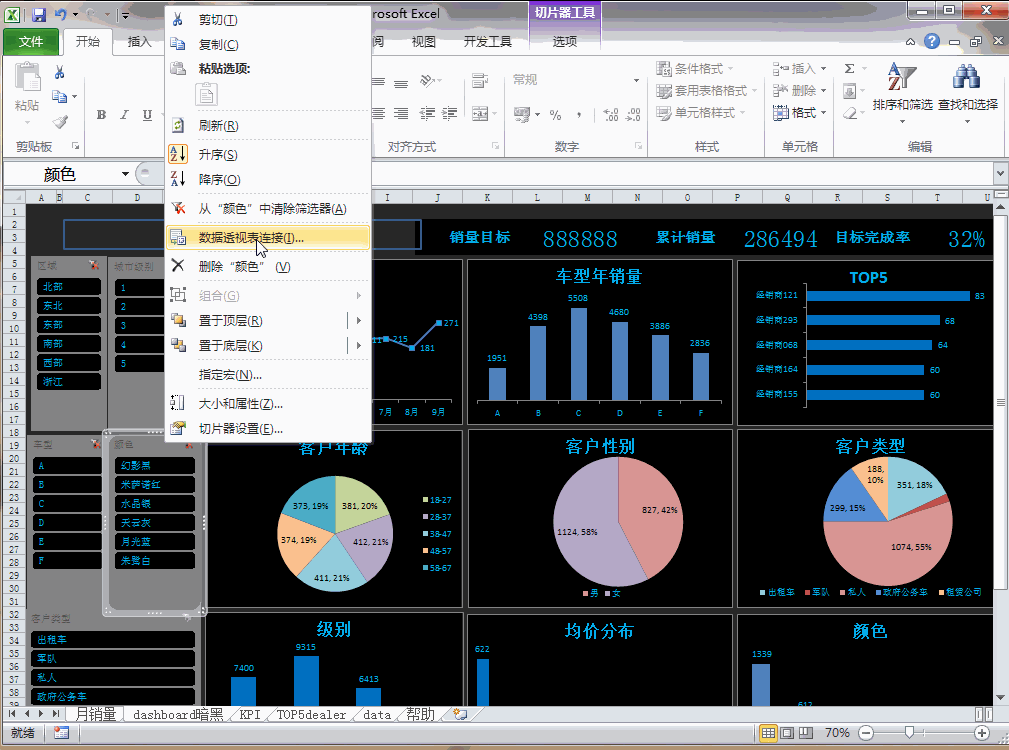Clear the filter on the 区域 slicer

coord(94,265)
